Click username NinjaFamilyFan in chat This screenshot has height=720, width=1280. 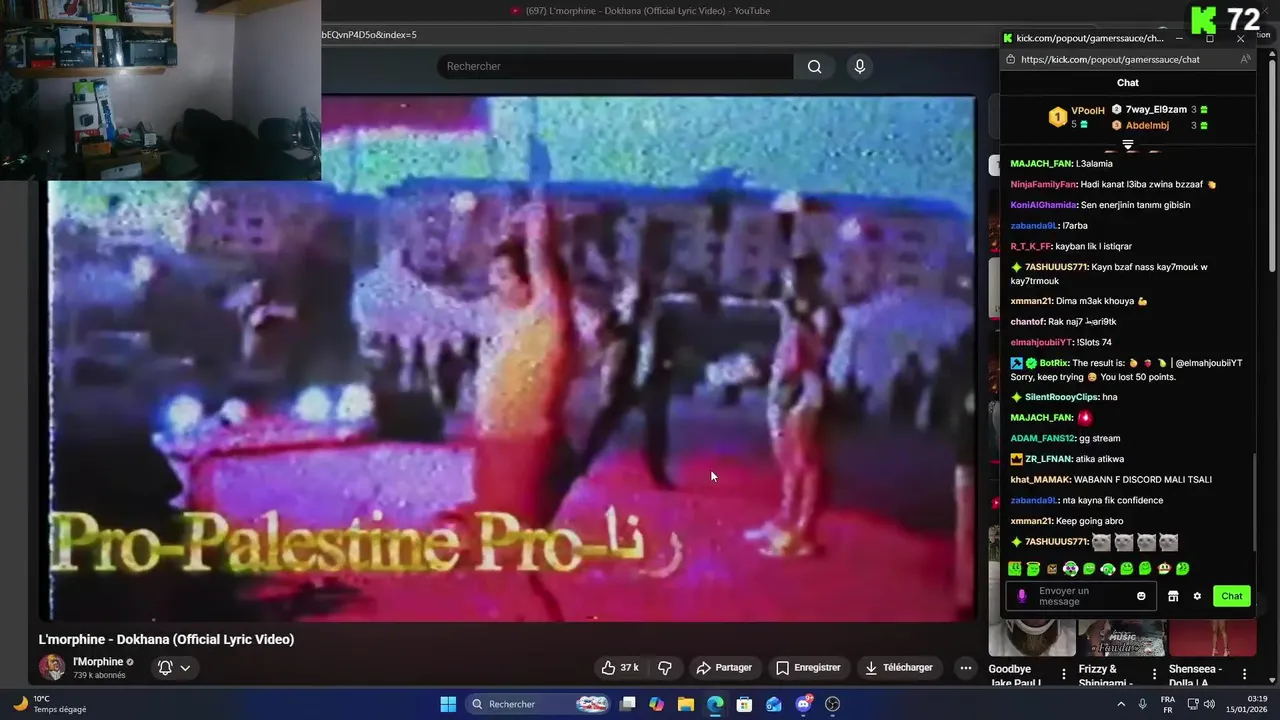point(1043,184)
